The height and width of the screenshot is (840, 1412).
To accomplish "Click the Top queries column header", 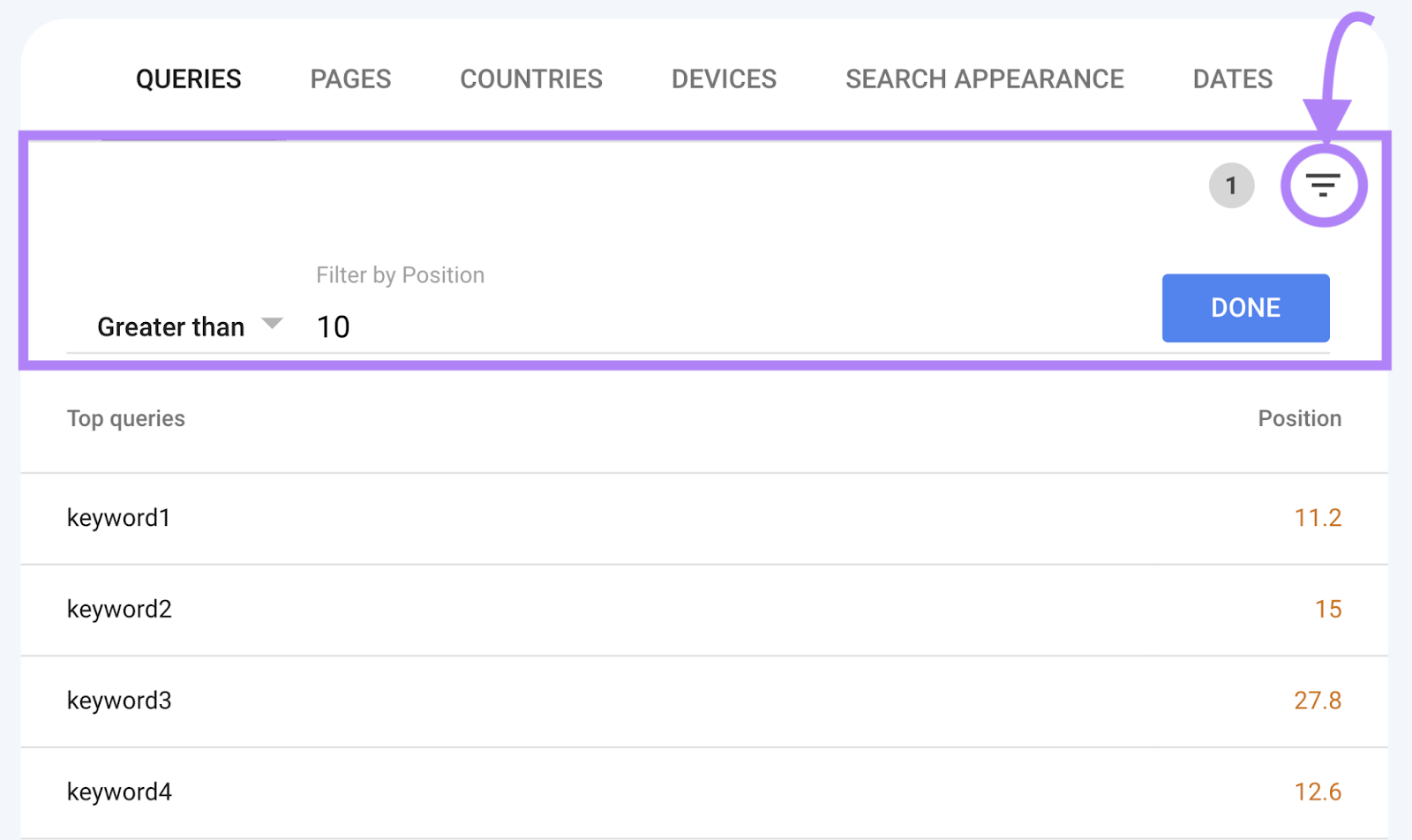I will (x=126, y=418).
